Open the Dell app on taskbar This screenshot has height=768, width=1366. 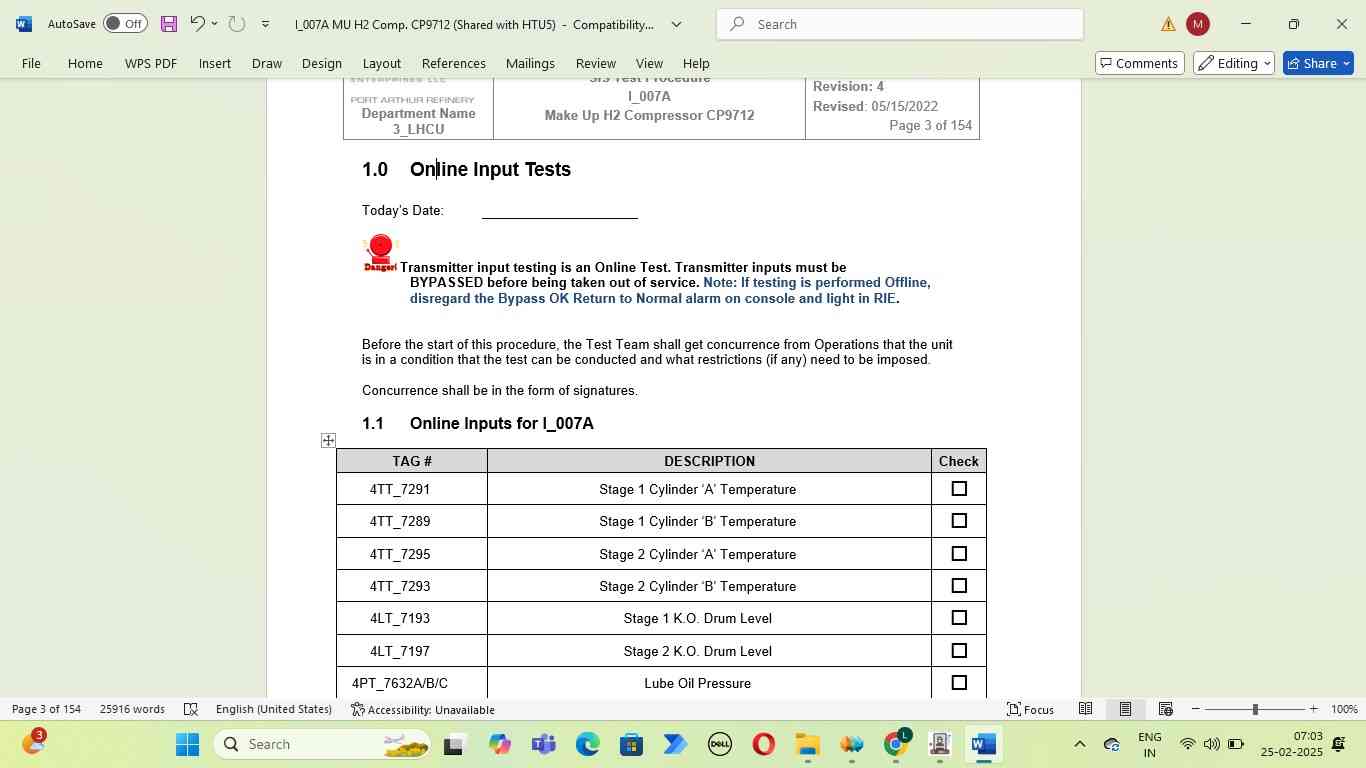tap(719, 744)
